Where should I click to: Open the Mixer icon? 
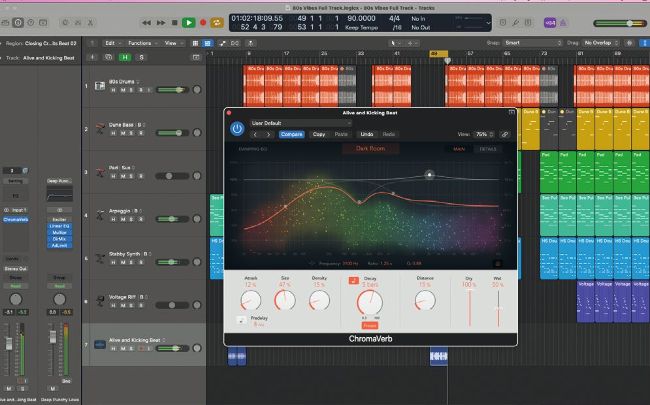(x=78, y=23)
